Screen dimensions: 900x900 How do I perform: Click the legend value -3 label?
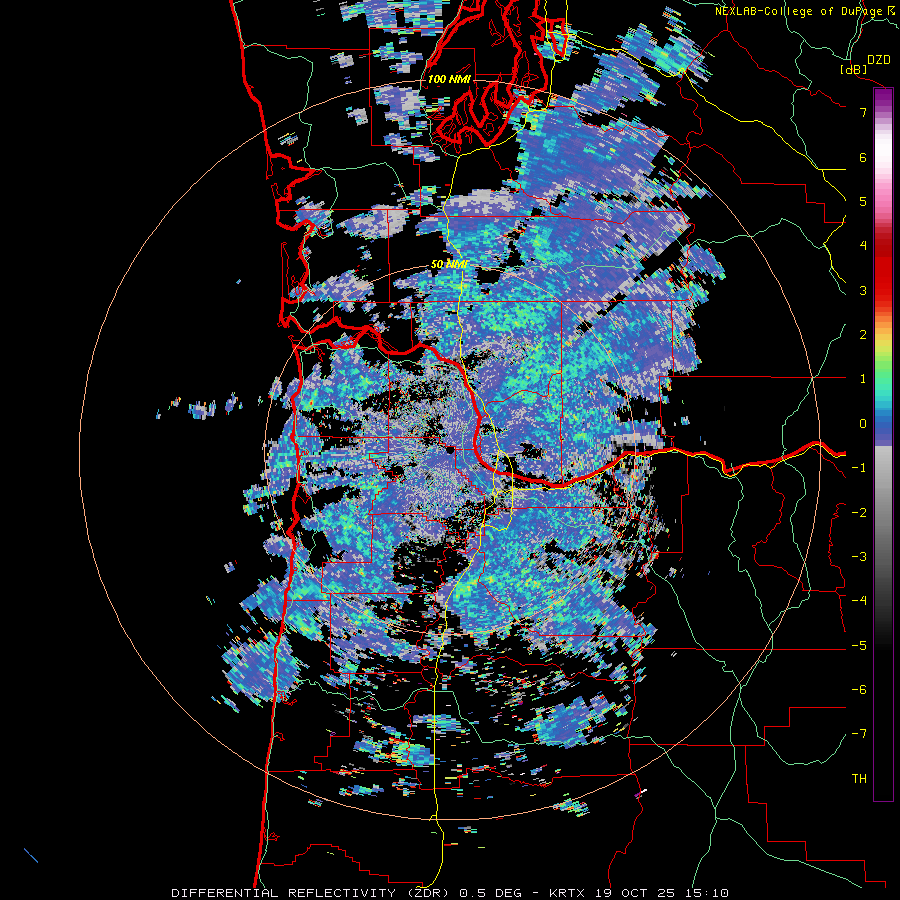coord(859,557)
